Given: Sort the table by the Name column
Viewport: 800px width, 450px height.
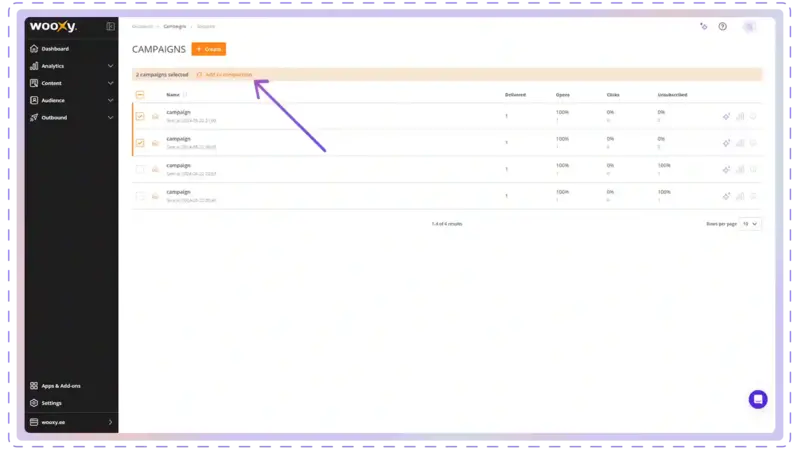Looking at the screenshot, I should coord(173,95).
